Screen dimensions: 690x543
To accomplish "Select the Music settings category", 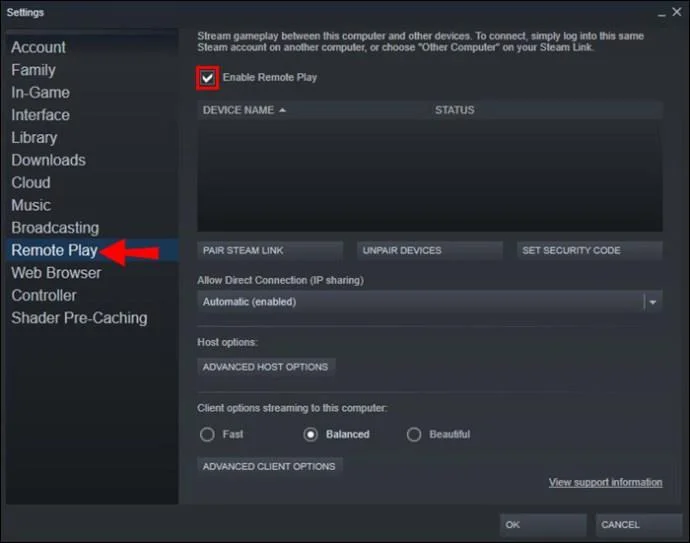I will [31, 205].
